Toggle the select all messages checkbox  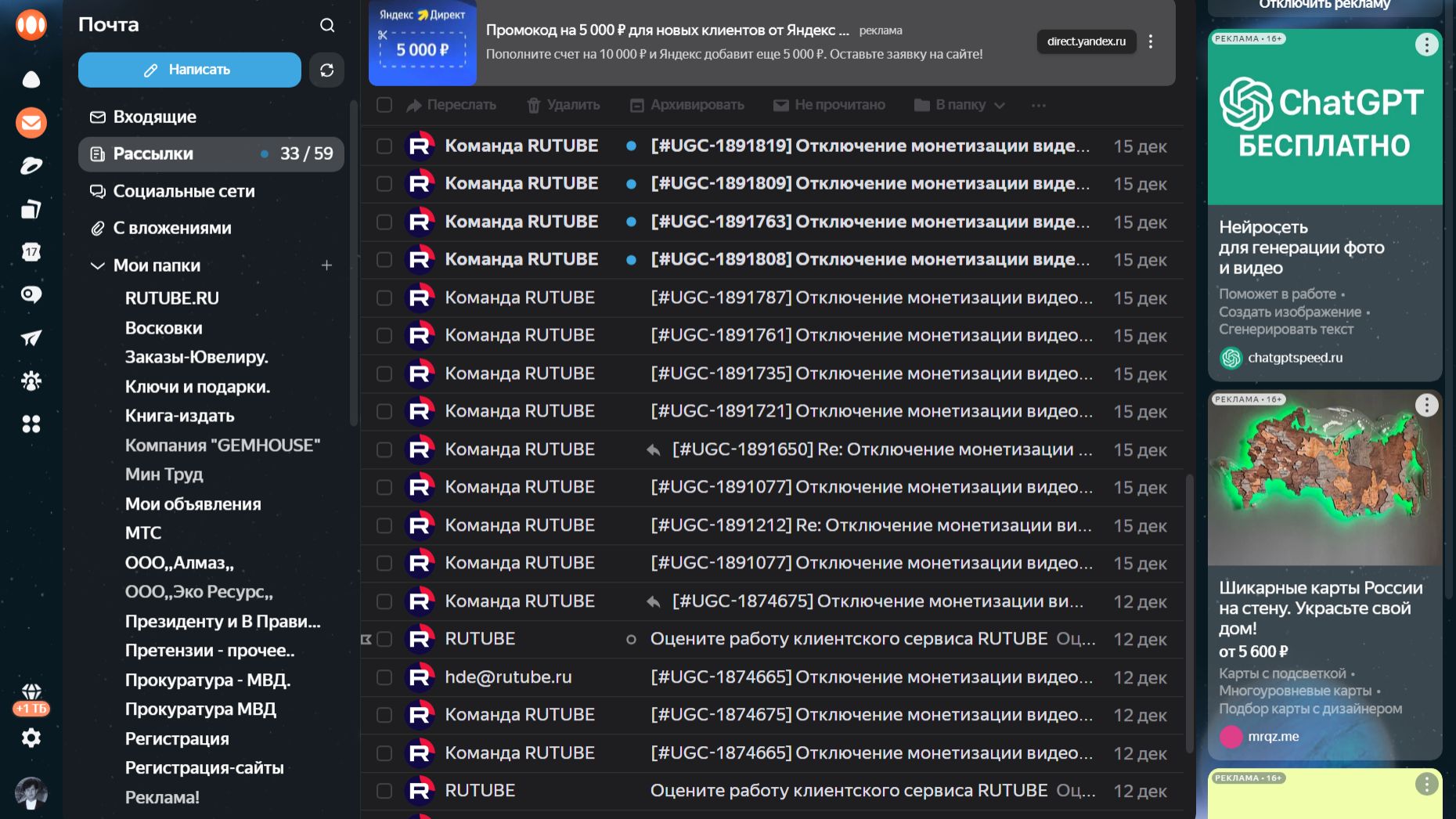click(384, 105)
